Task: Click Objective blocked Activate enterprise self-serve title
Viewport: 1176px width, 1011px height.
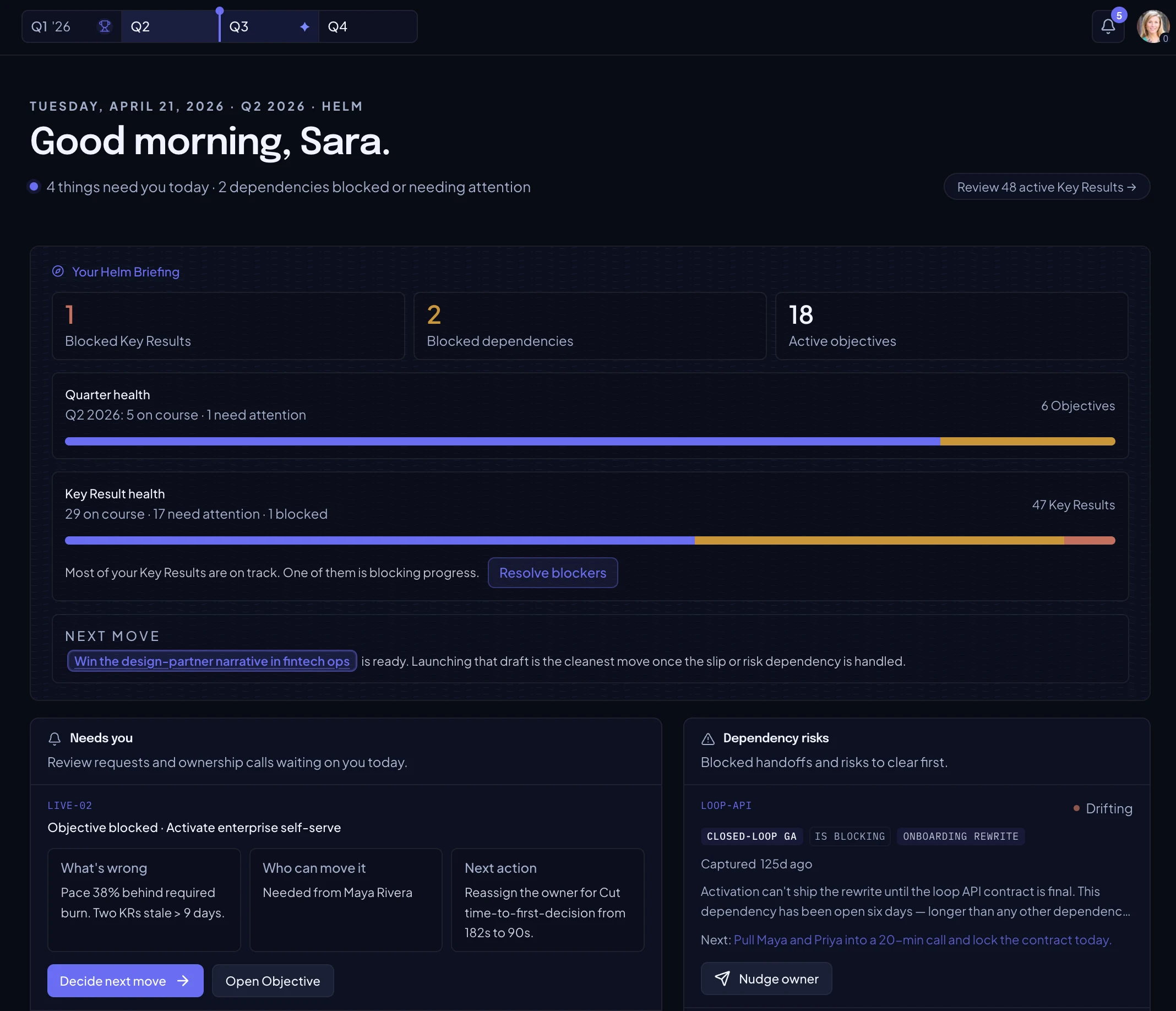Action: coord(194,827)
